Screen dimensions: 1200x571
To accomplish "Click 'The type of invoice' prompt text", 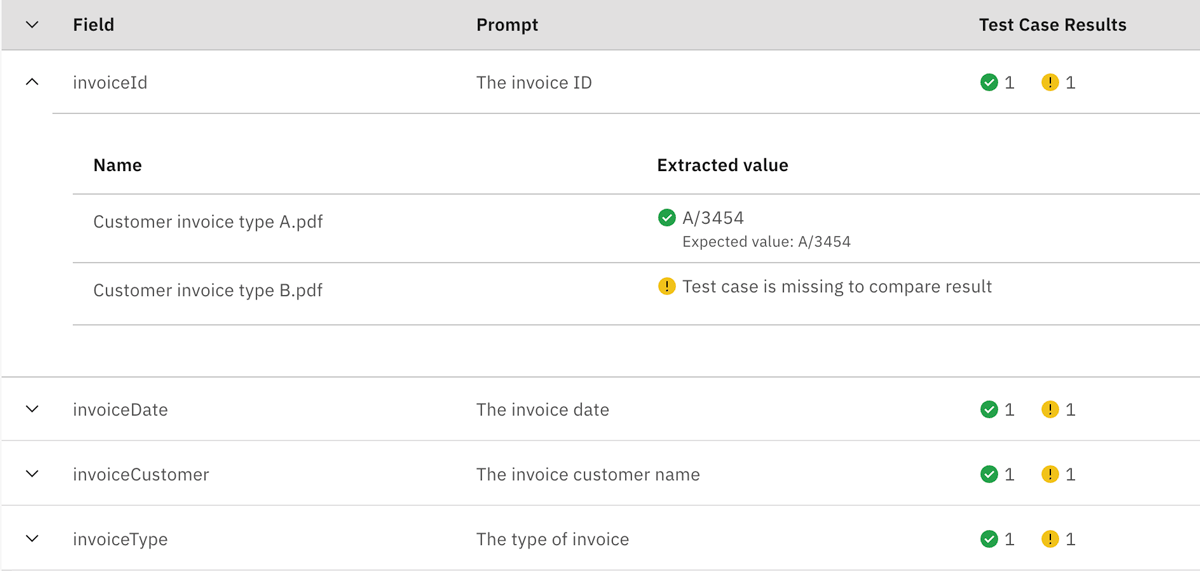I will pyautogui.click(x=552, y=539).
